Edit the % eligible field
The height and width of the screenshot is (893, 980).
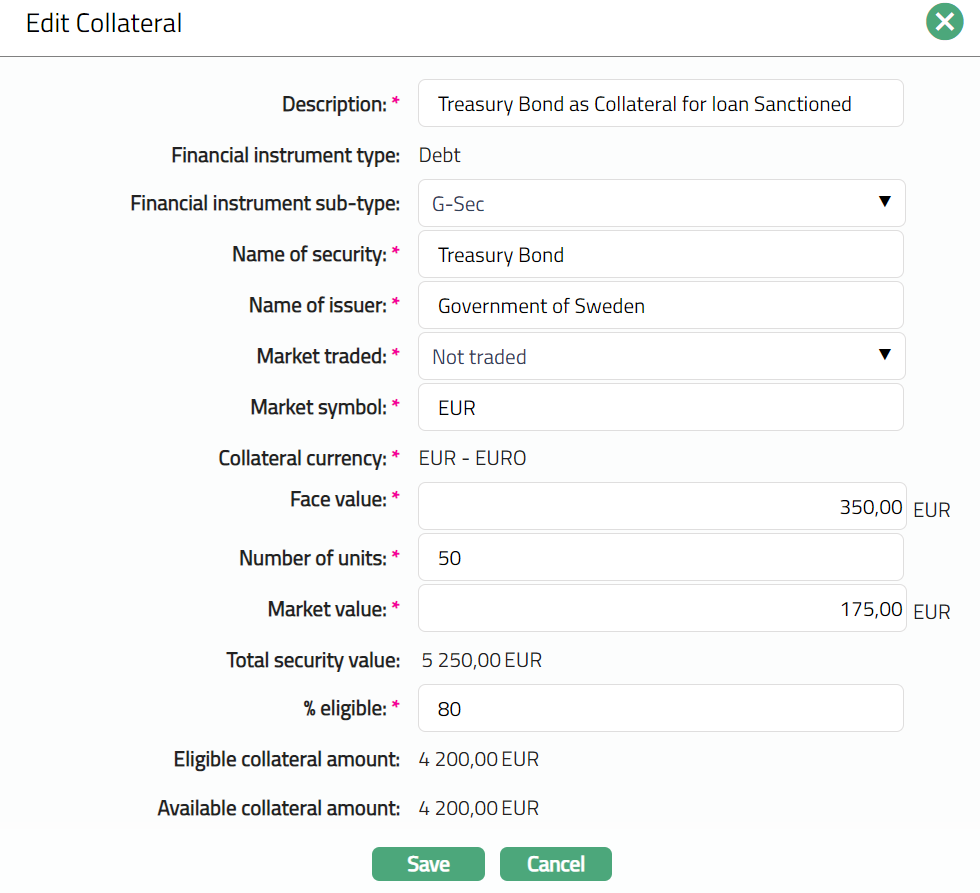[x=660, y=709]
